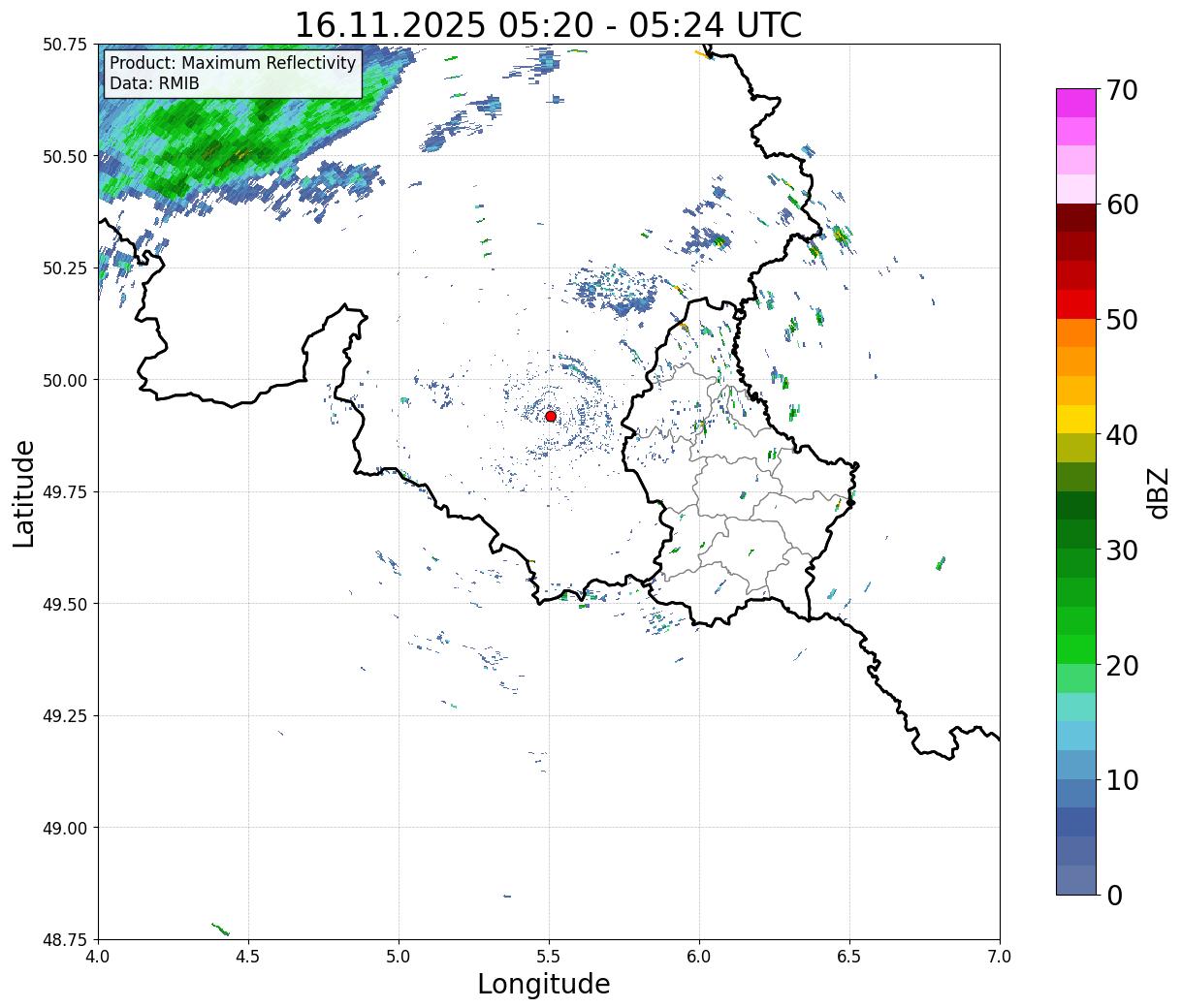
Task: Click the colorbar tick label 50
Action: [x=1121, y=320]
